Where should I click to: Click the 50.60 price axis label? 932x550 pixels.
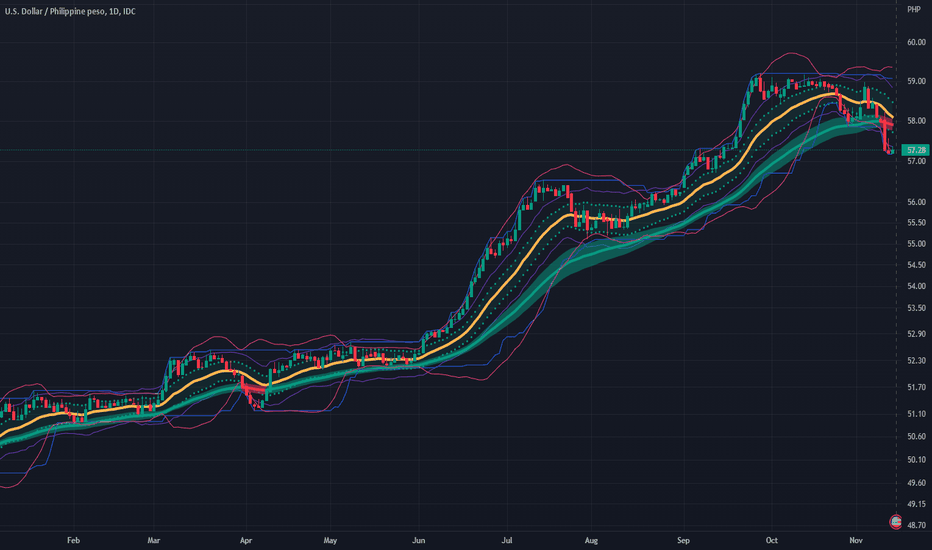916,436
